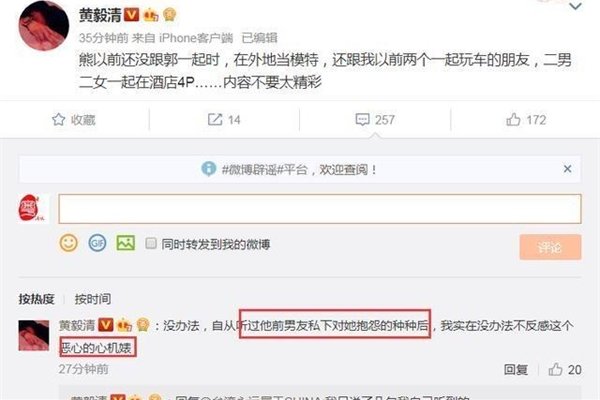The width and height of the screenshot is (600, 400).
Task: Focus the comment text input box
Action: 320,209
